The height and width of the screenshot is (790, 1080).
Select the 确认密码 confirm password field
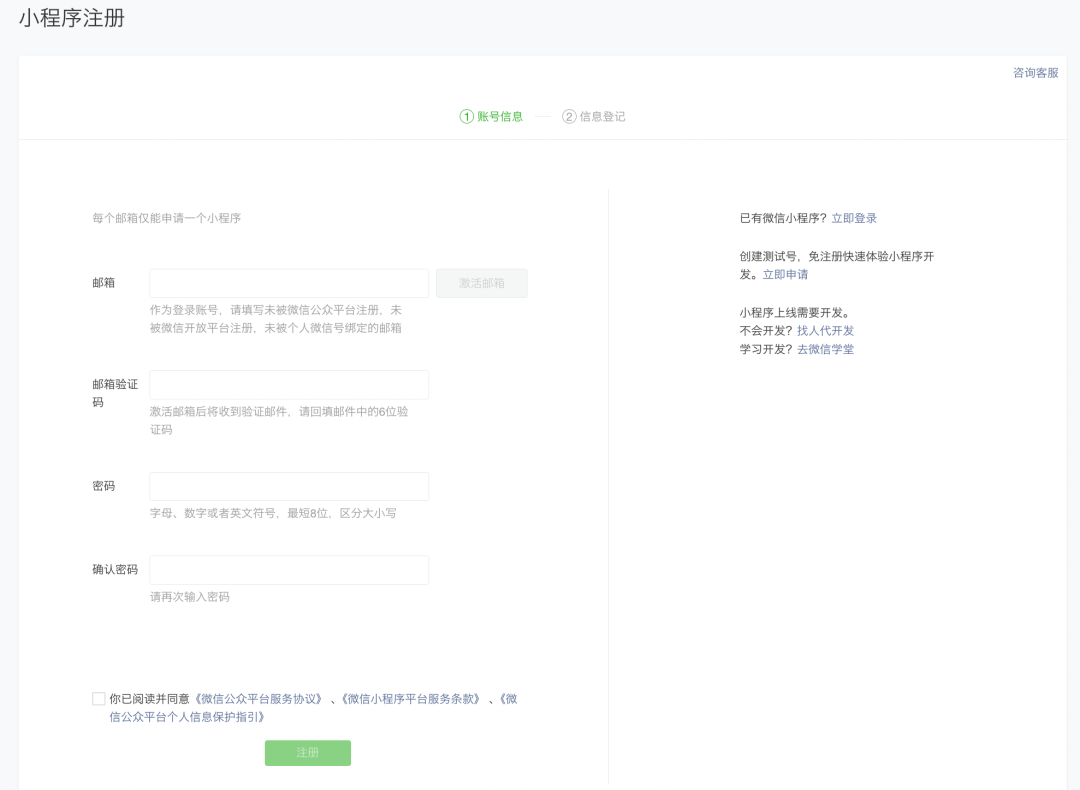coord(289,570)
